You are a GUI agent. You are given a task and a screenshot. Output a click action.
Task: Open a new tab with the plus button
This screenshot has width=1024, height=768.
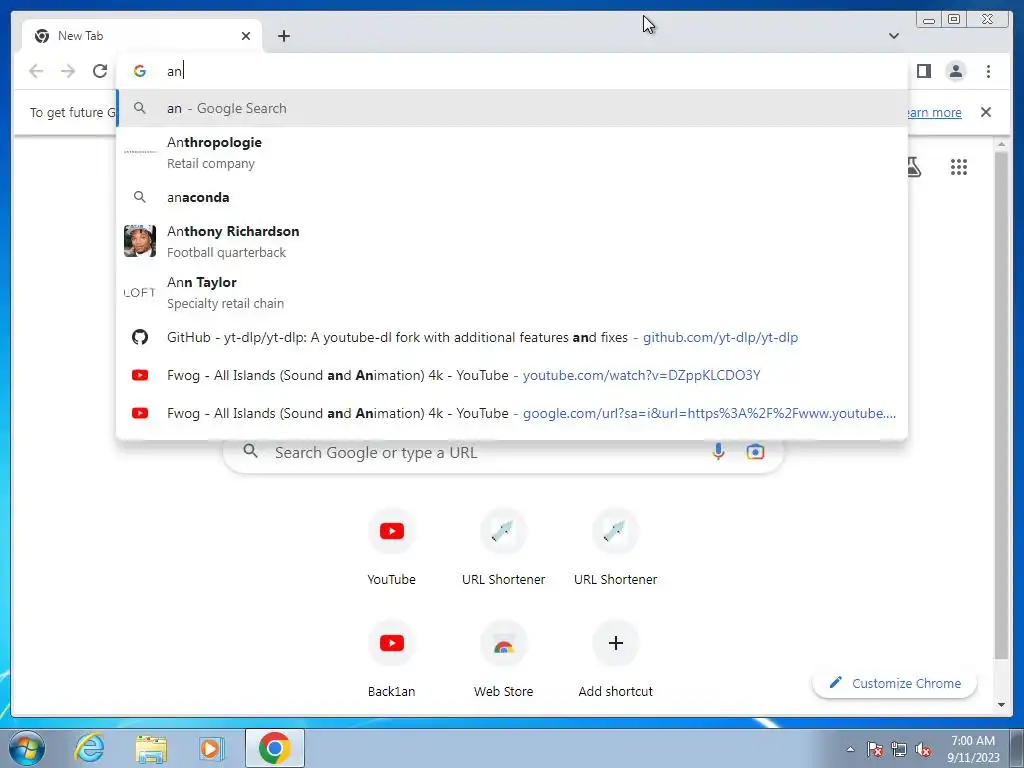click(x=283, y=36)
